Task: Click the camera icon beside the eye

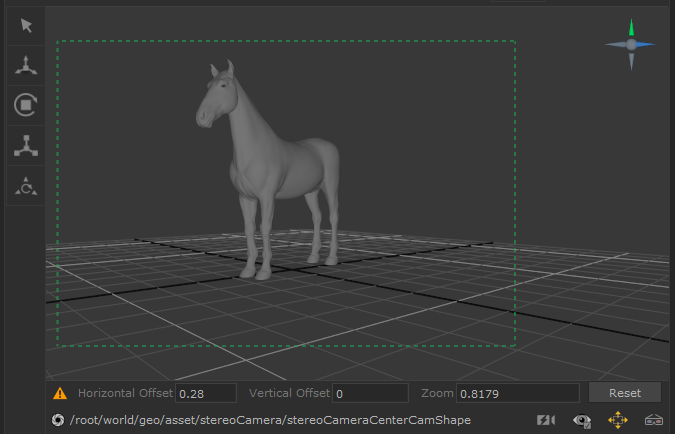Action: (x=546, y=420)
